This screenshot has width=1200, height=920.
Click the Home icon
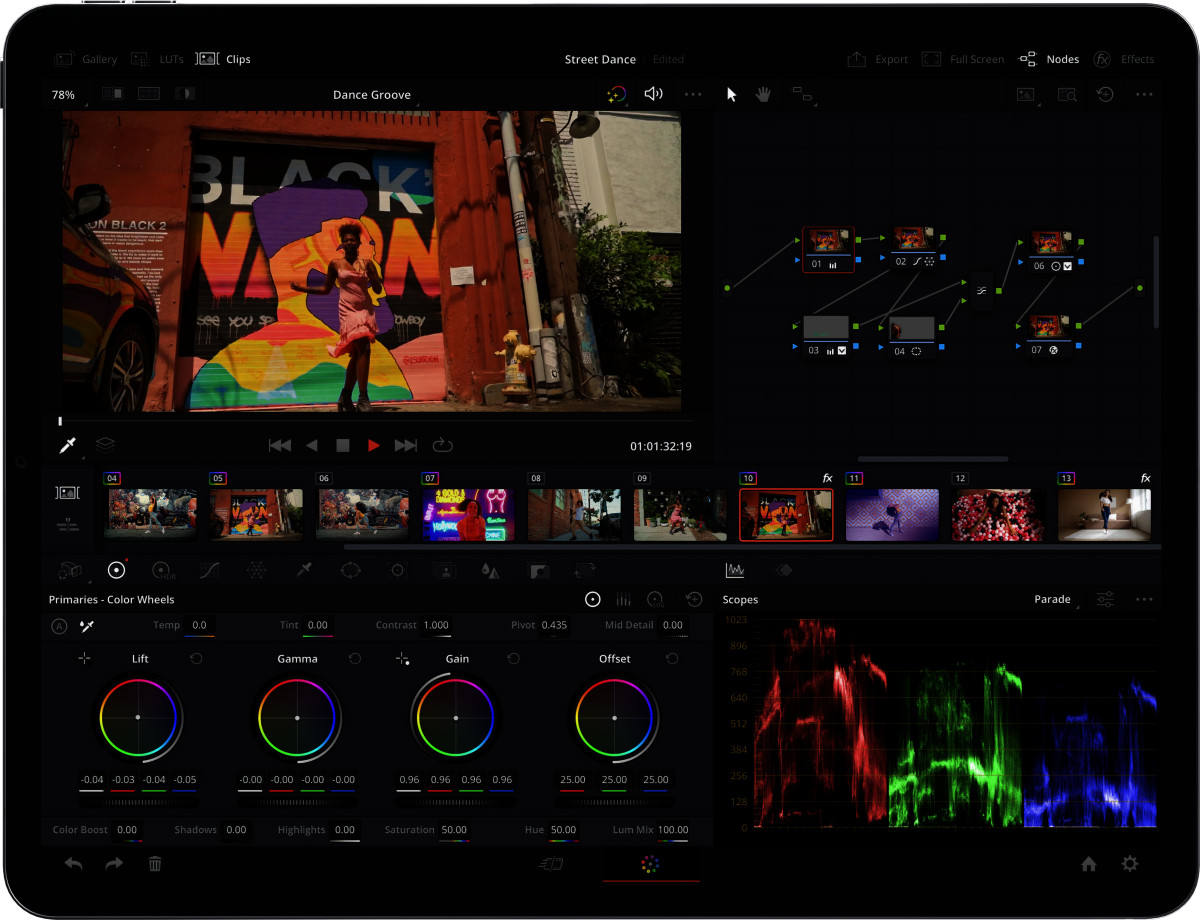pos(1089,864)
